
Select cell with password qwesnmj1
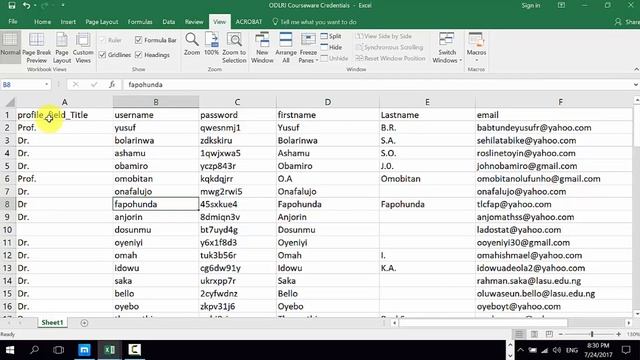click(x=237, y=128)
